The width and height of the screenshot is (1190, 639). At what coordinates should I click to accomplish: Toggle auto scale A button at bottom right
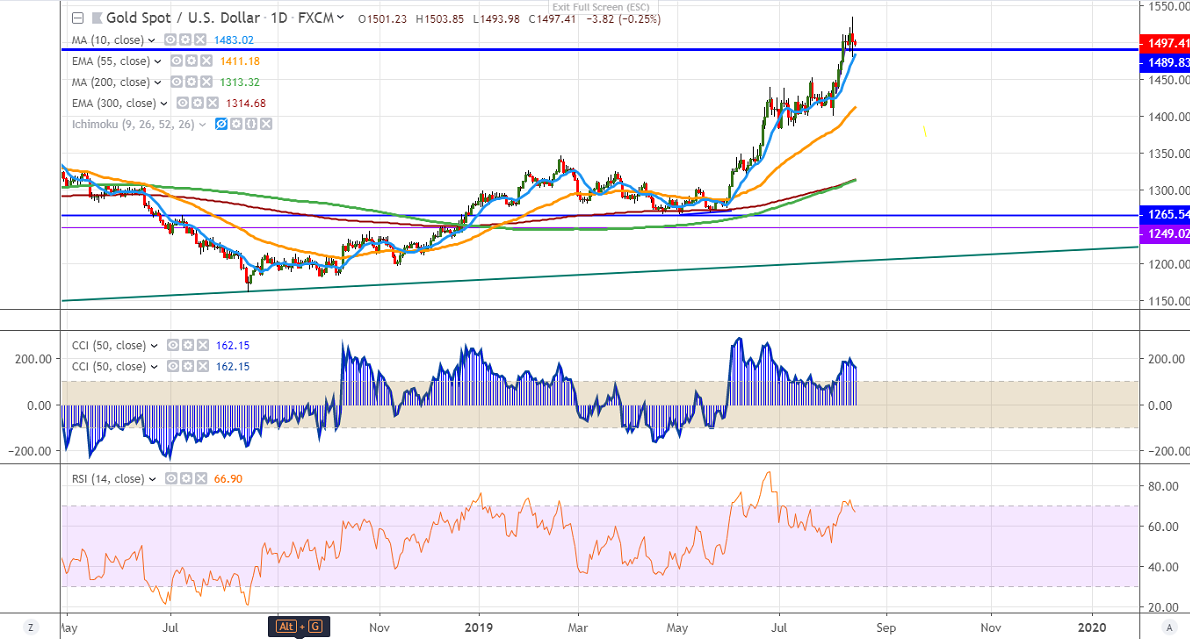[x=1169, y=628]
